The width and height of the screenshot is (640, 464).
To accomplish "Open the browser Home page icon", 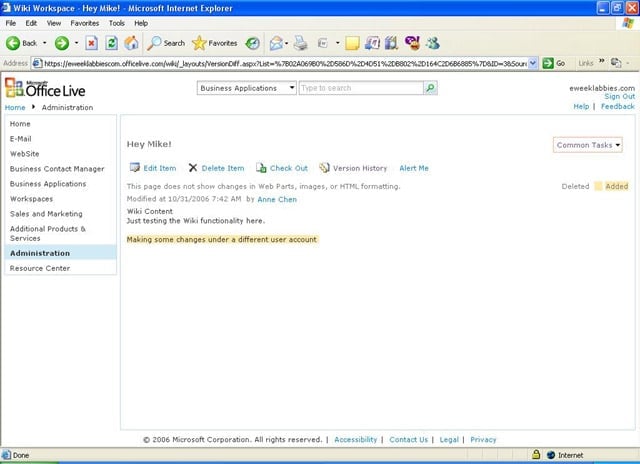I will (x=131, y=43).
